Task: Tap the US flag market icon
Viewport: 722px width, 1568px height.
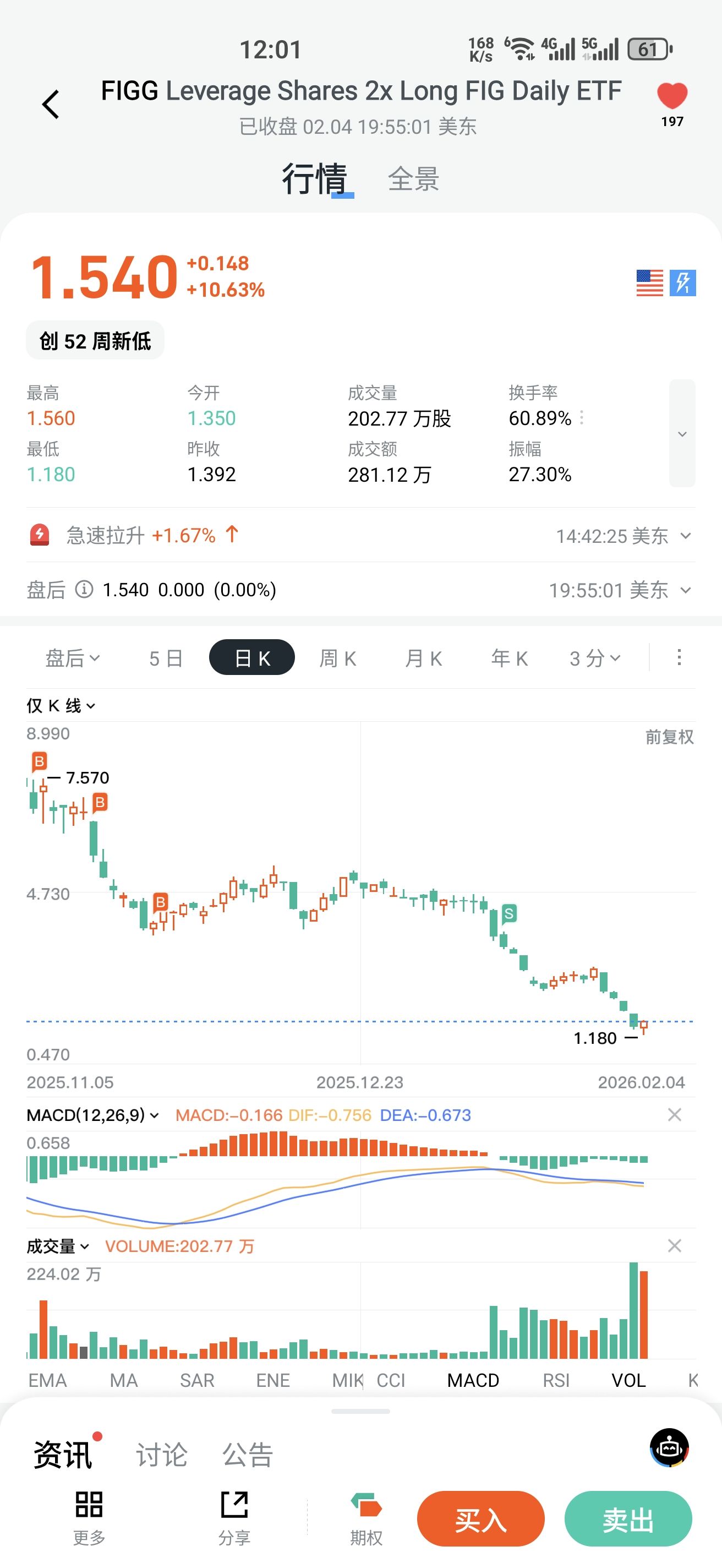Action: click(x=649, y=283)
